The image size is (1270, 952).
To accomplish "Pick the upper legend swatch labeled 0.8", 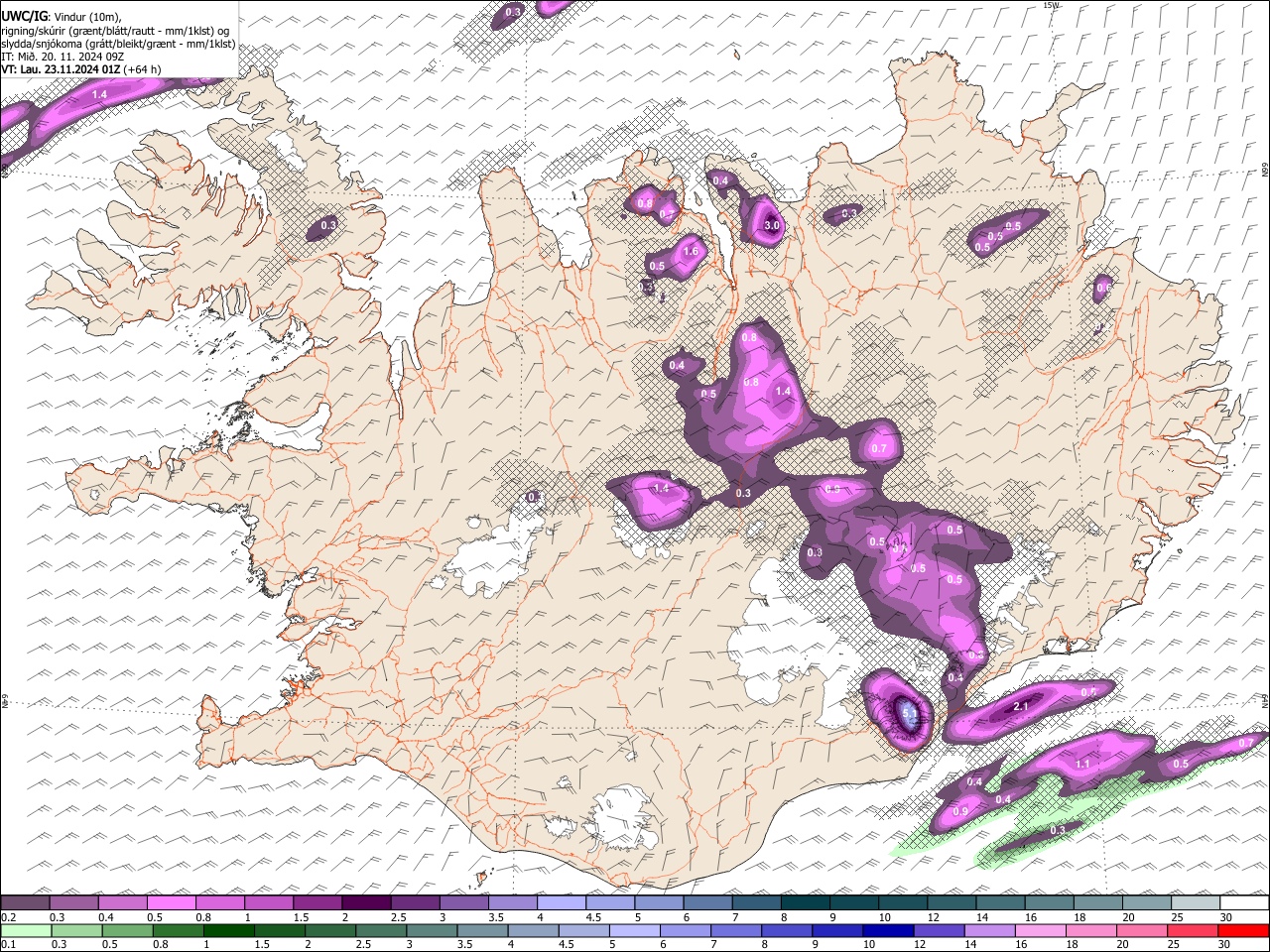I will pos(219,902).
